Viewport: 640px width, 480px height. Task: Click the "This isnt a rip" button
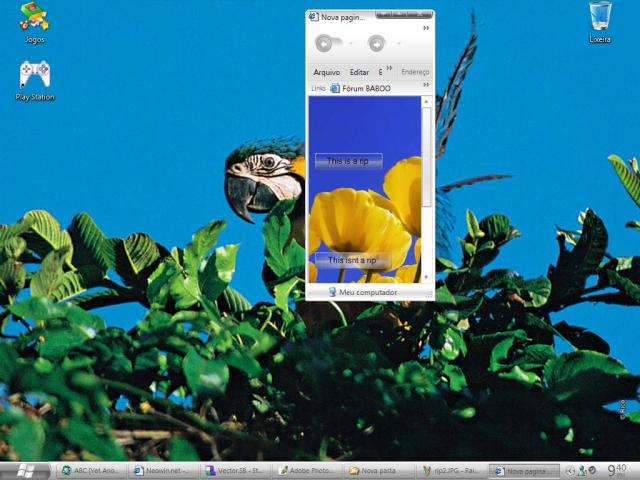pyautogui.click(x=352, y=260)
